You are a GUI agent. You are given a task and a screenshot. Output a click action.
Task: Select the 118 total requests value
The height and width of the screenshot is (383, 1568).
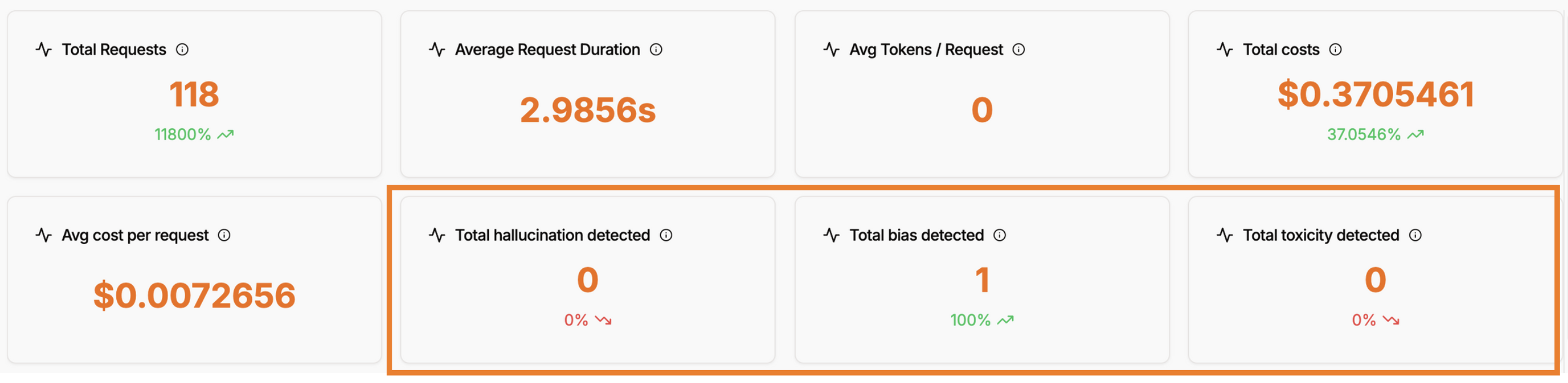[x=194, y=94]
